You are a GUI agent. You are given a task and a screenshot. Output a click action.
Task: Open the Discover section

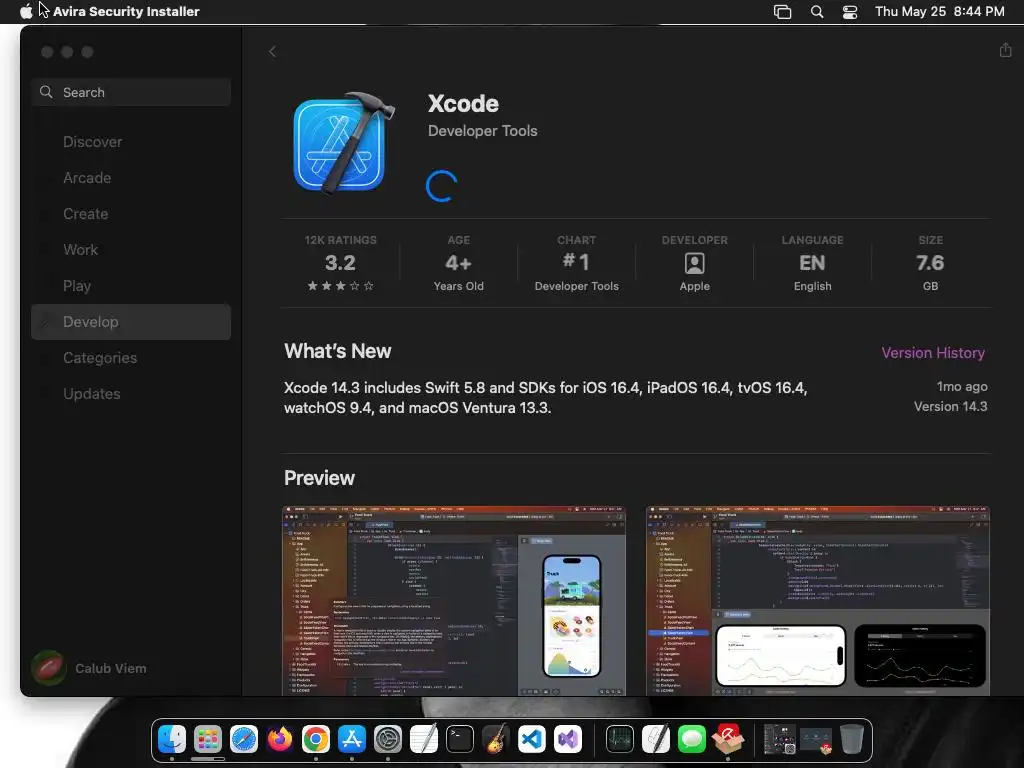[x=92, y=142]
